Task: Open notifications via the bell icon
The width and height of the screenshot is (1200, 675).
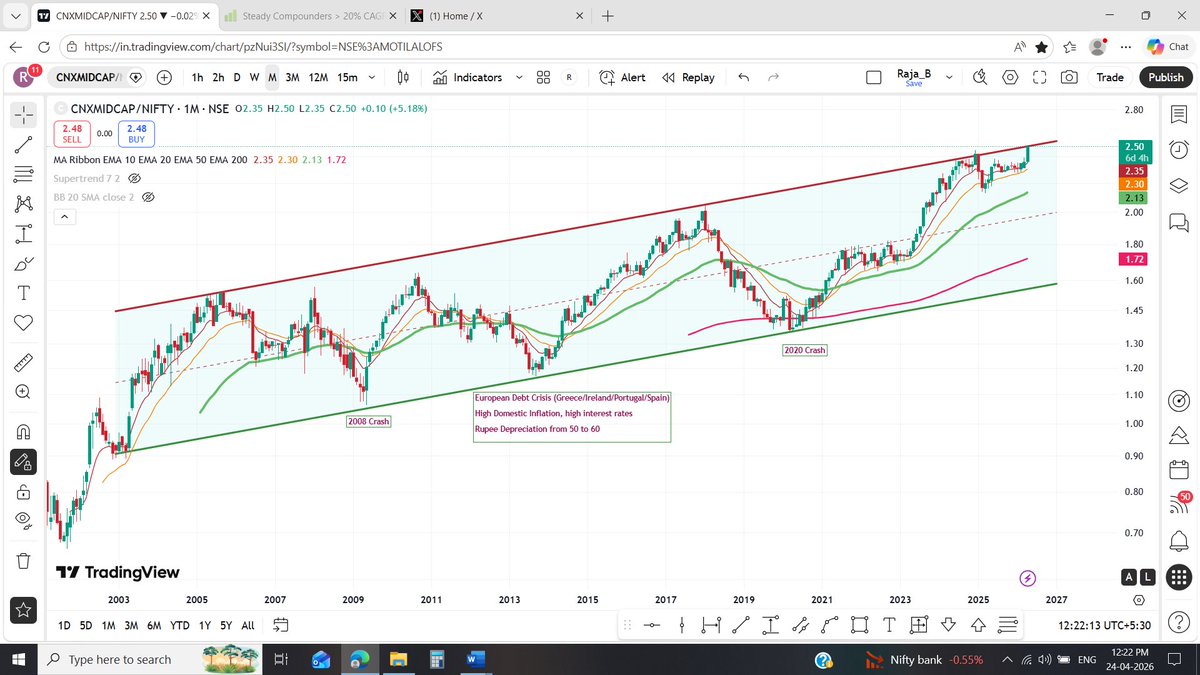Action: pyautogui.click(x=1178, y=539)
